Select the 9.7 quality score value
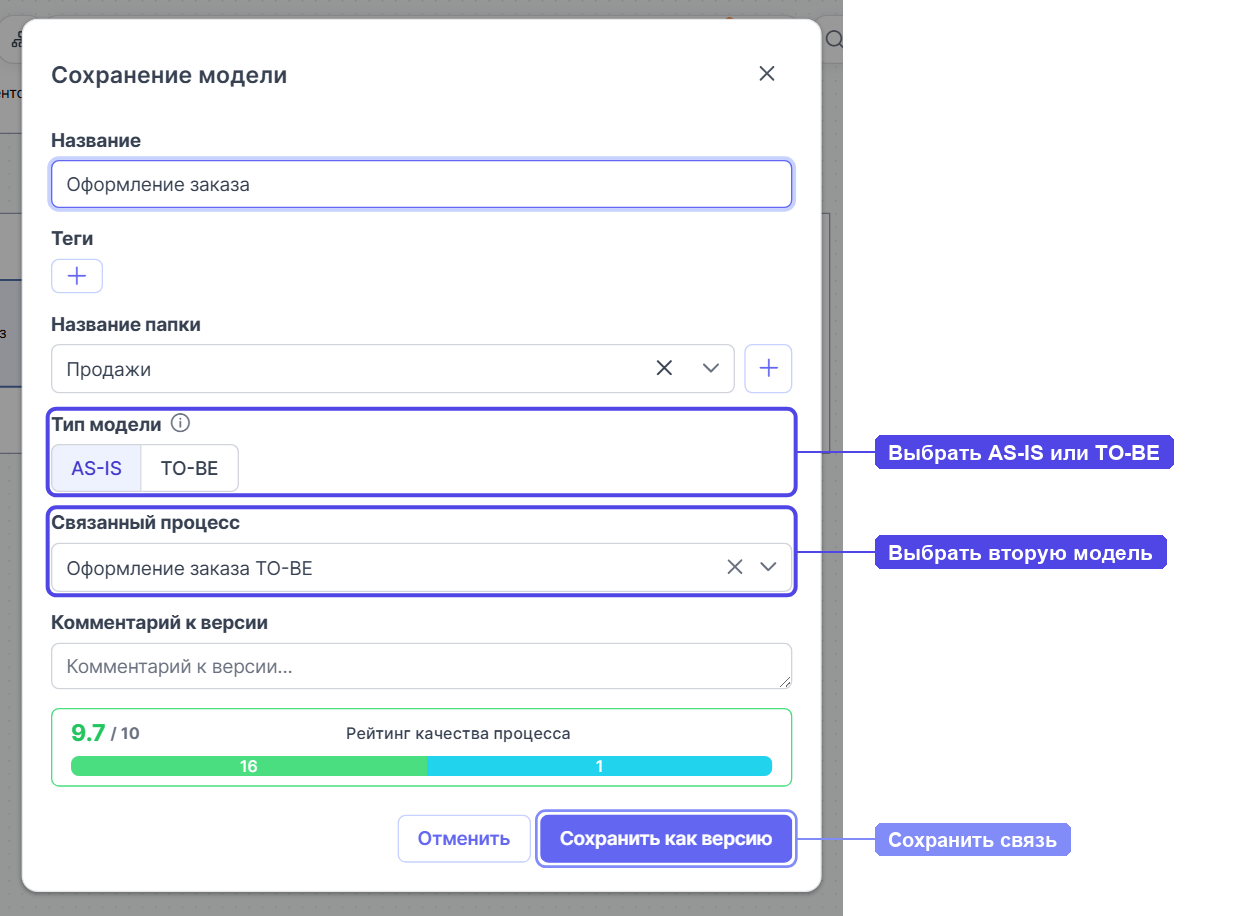 click(88, 732)
